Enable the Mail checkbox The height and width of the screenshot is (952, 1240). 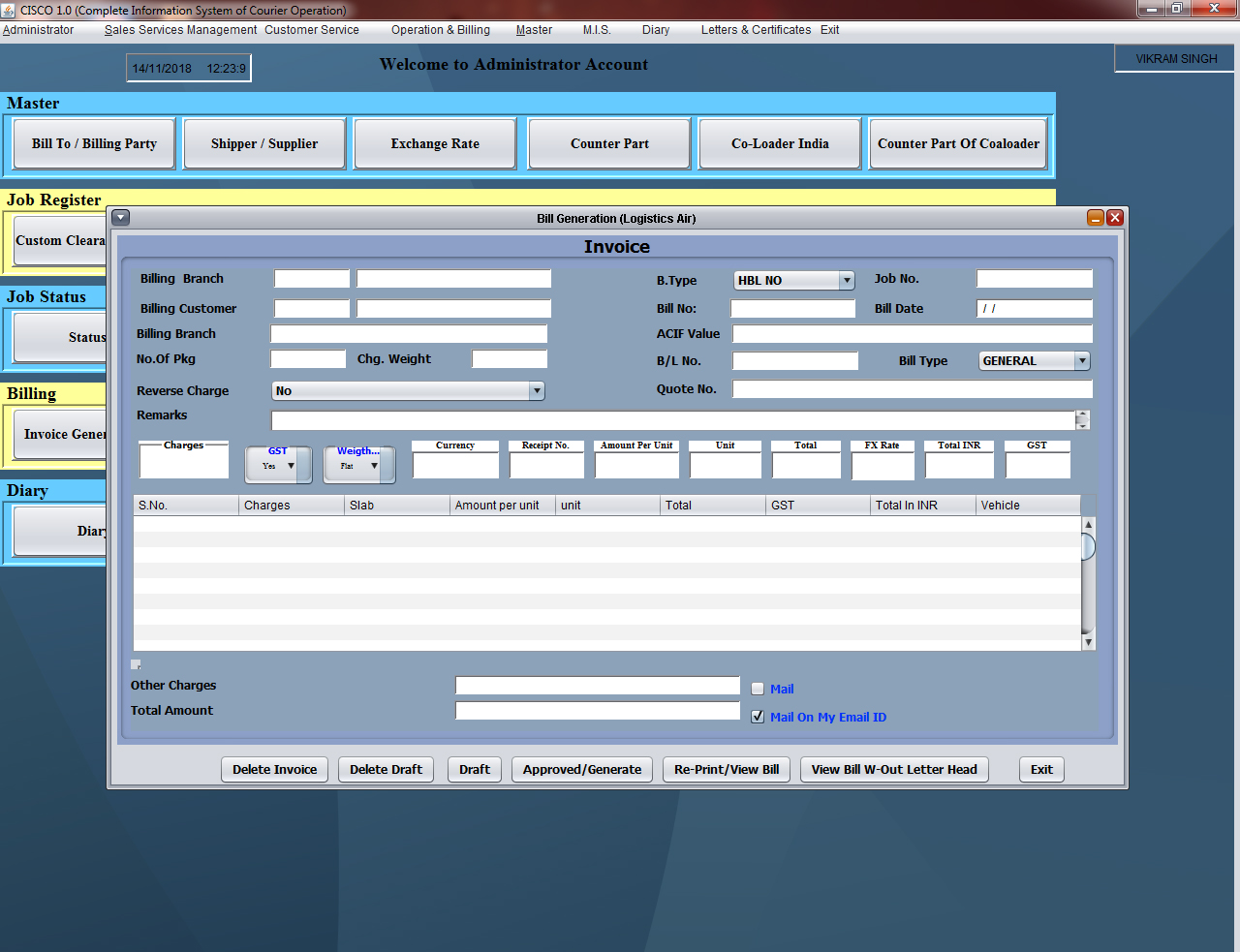tap(758, 689)
